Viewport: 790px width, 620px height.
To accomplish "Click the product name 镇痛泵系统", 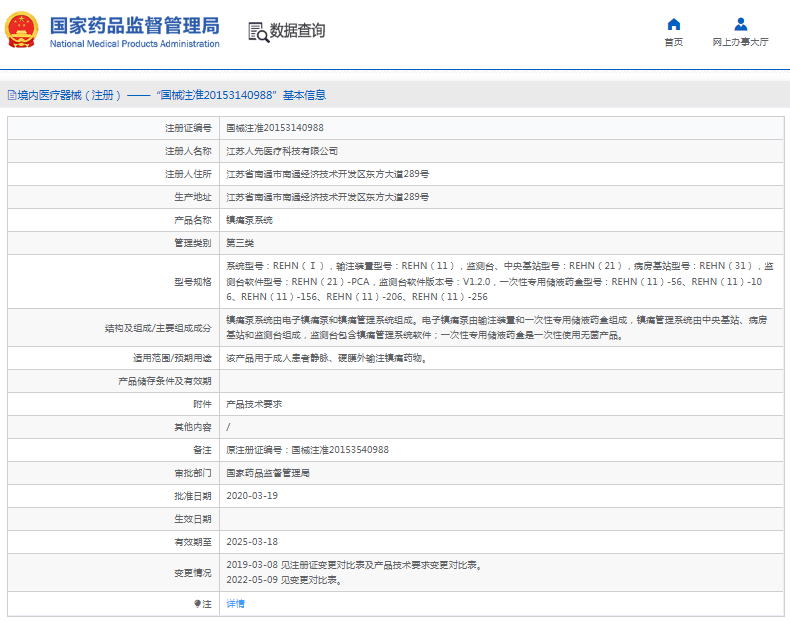I will (x=249, y=220).
